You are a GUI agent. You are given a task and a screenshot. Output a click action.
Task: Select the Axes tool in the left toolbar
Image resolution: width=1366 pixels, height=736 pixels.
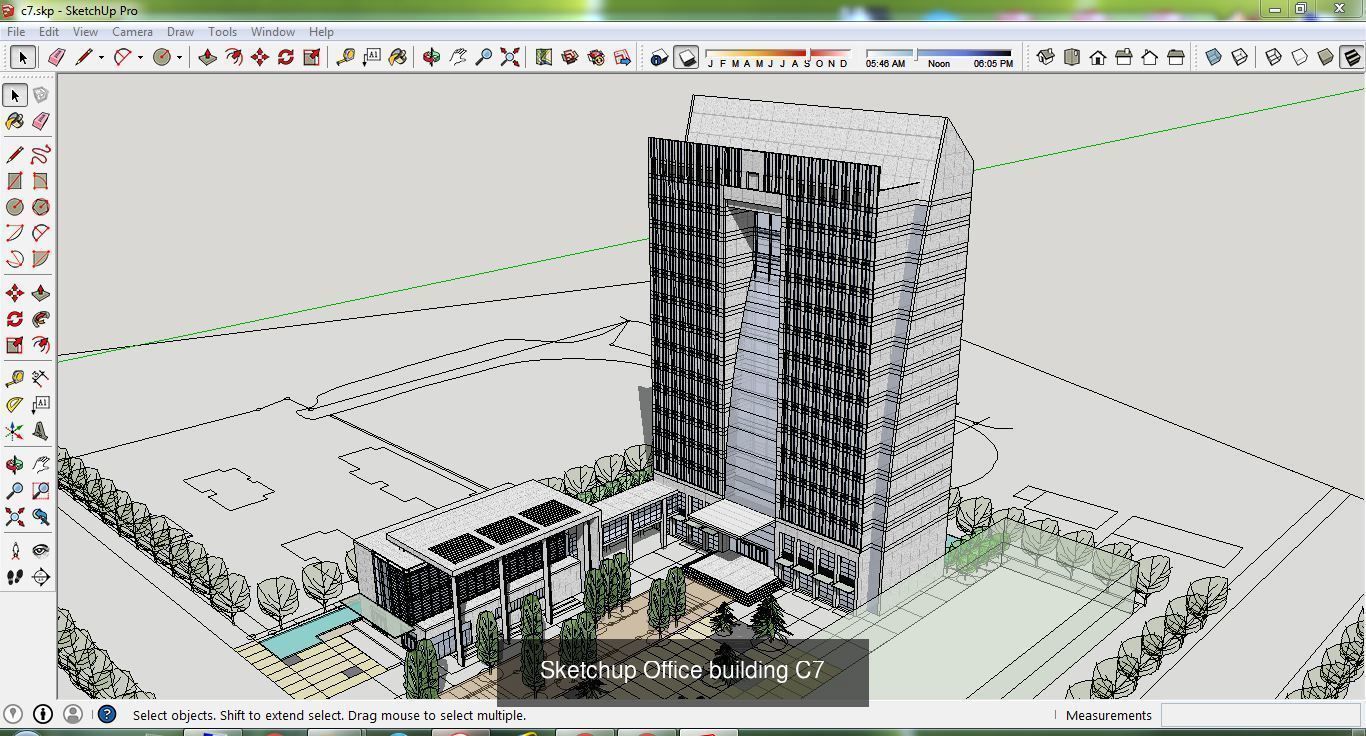coord(15,431)
